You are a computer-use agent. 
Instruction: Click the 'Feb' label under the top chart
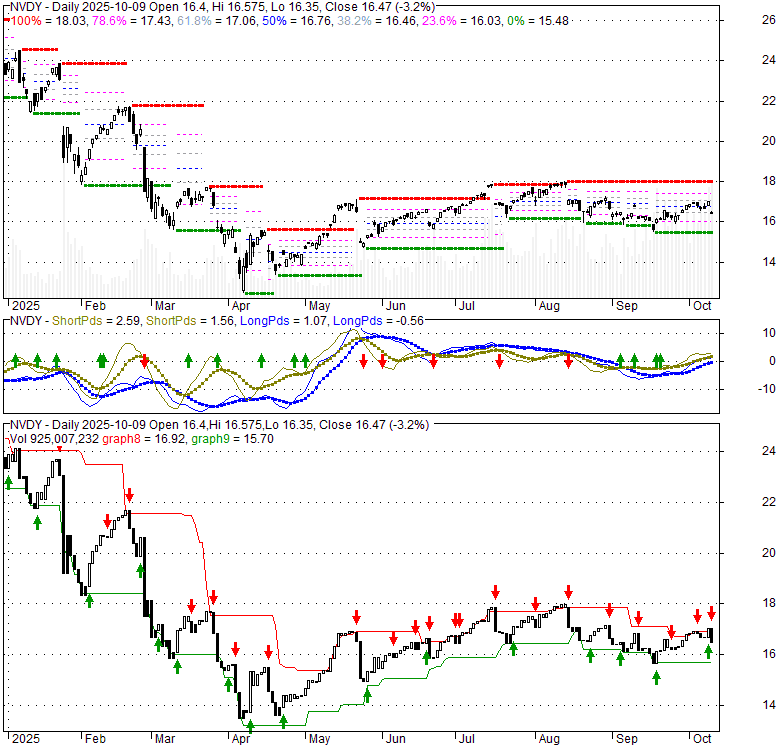[95, 306]
